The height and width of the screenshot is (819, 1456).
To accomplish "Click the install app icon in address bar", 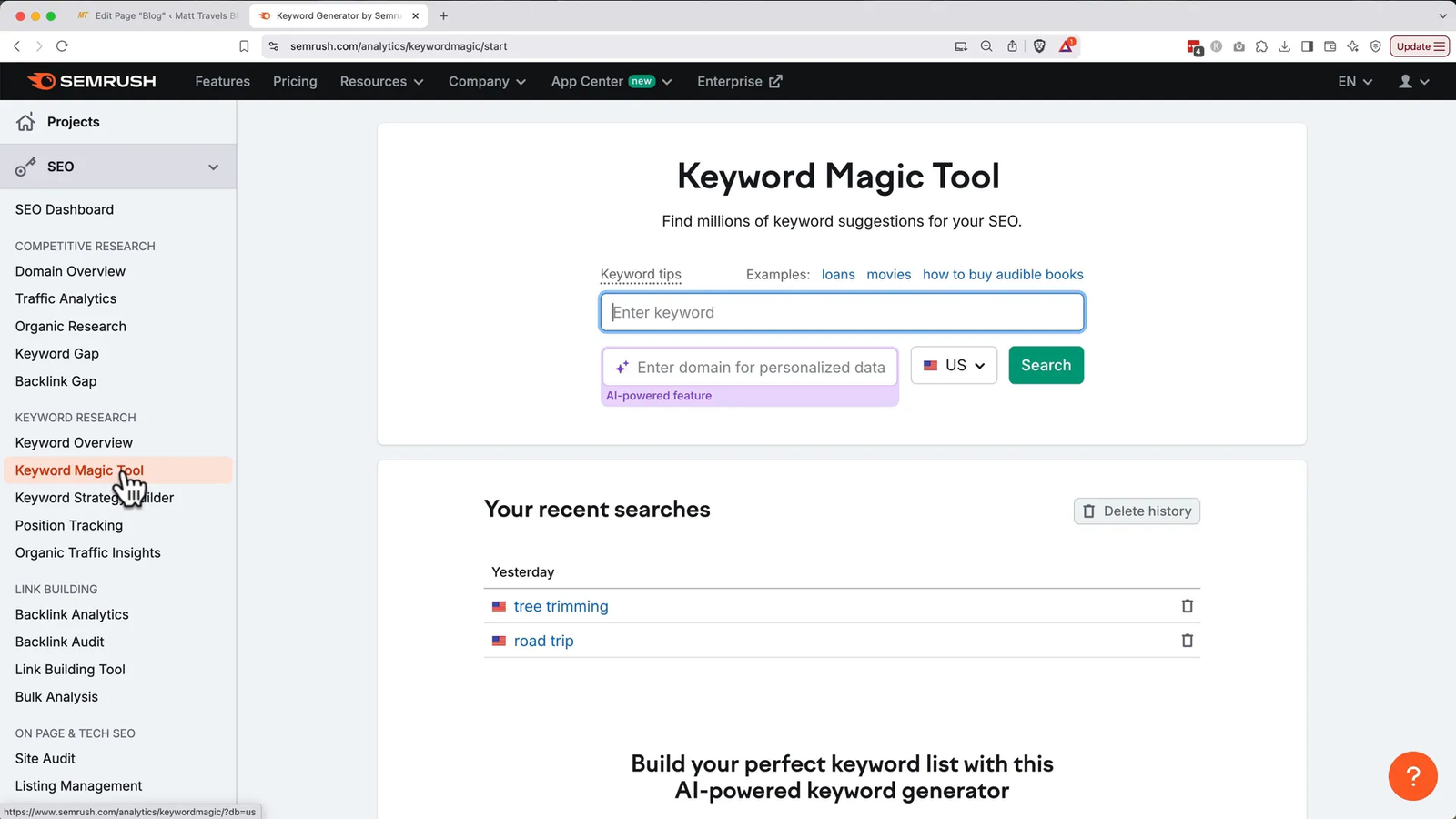I will [961, 45].
